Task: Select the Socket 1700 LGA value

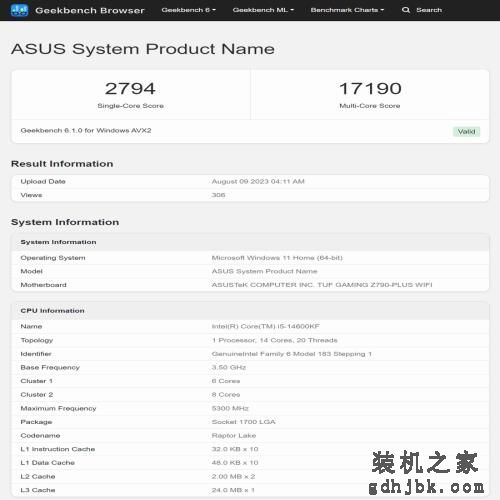Action: pyautogui.click(x=243, y=422)
